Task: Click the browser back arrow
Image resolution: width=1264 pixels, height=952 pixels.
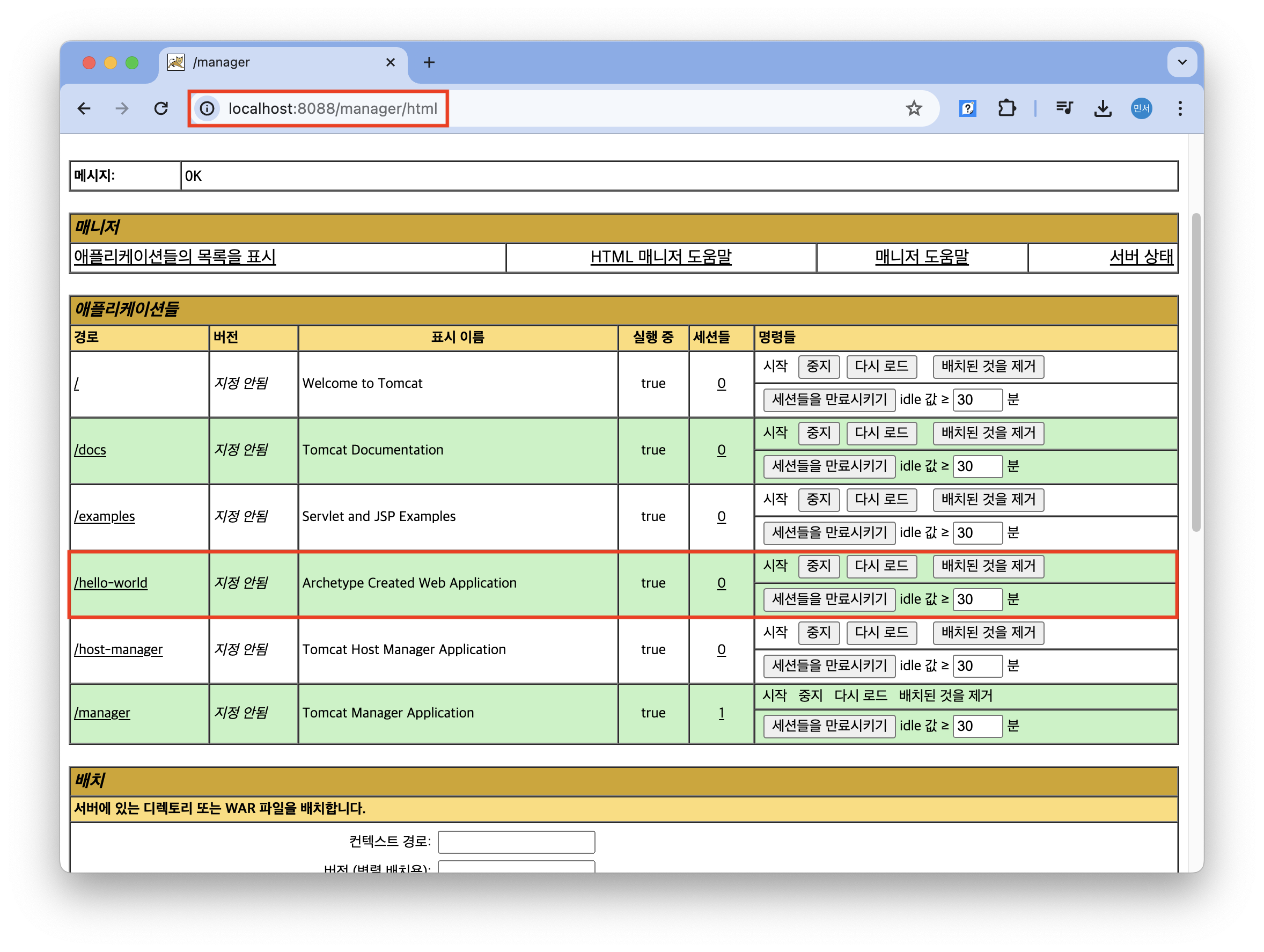Action: tap(84, 108)
